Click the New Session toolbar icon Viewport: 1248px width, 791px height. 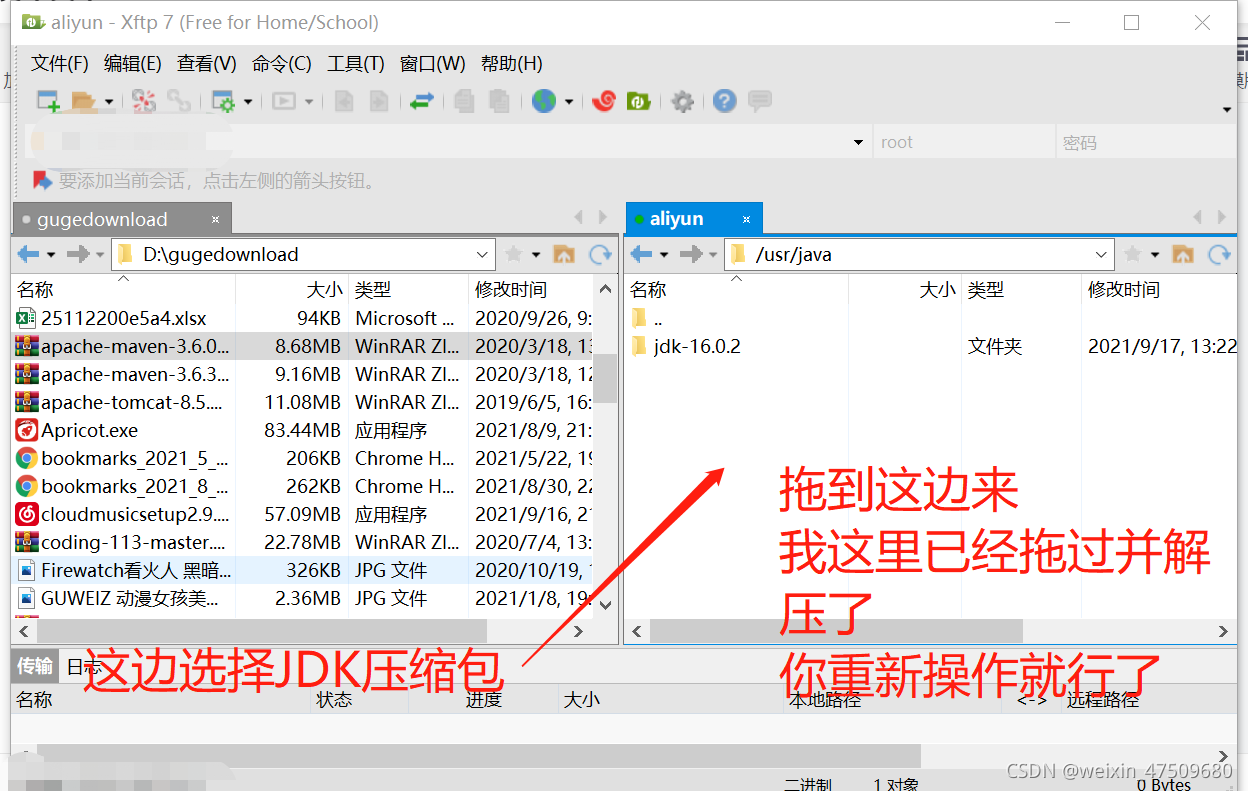point(48,101)
